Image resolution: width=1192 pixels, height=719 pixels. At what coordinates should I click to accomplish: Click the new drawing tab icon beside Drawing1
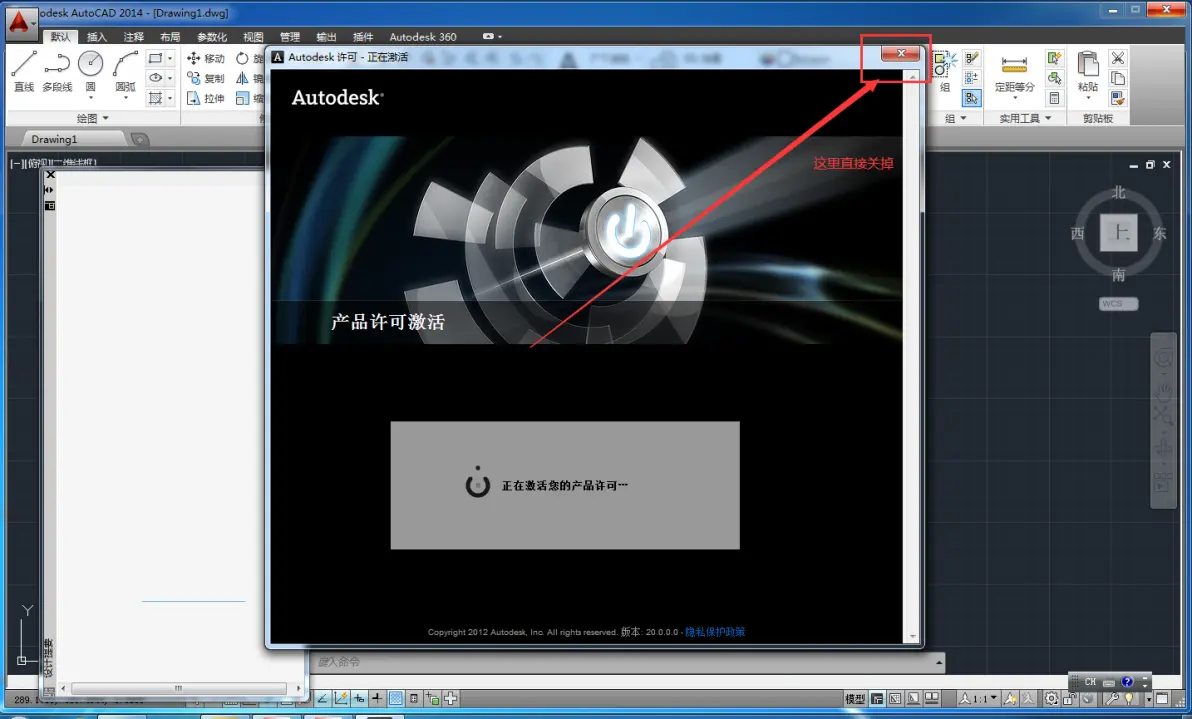pyautogui.click(x=140, y=139)
